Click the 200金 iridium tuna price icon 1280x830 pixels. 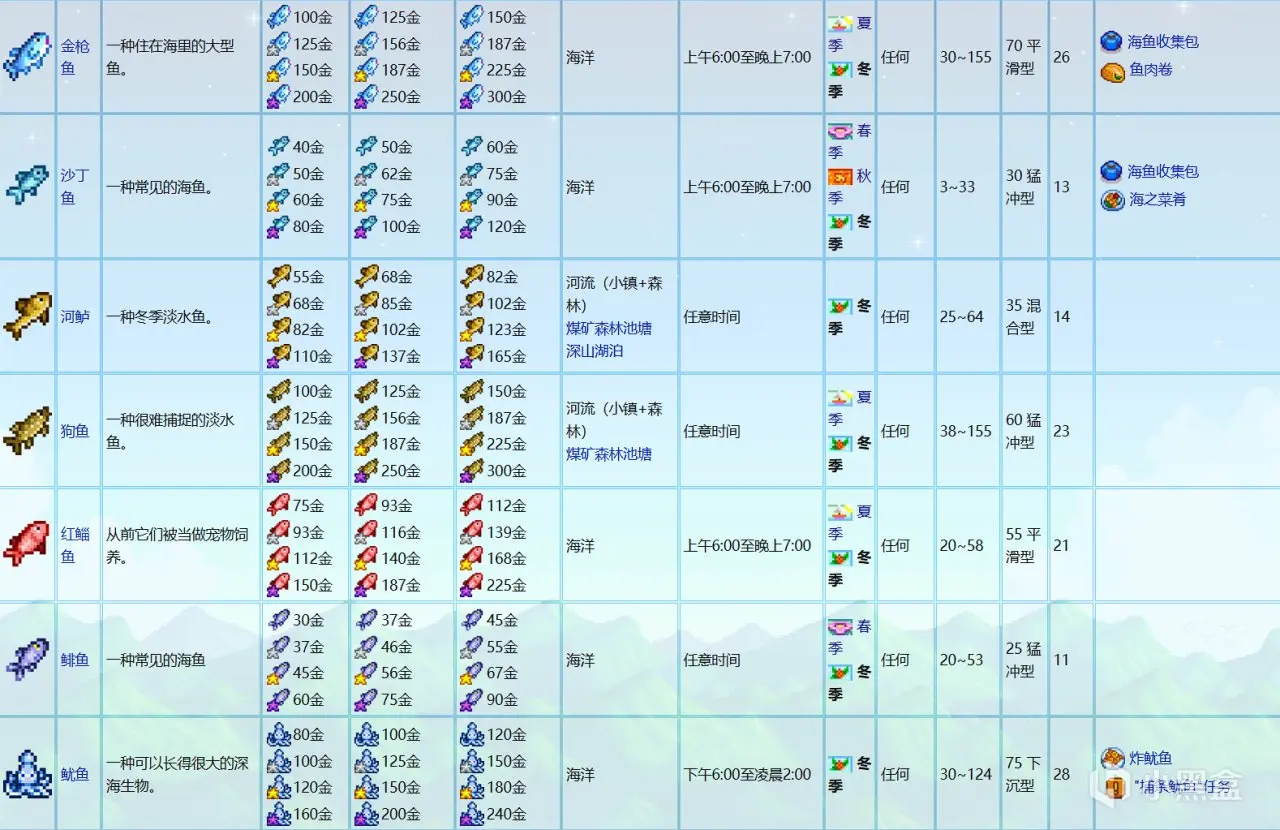(277, 97)
